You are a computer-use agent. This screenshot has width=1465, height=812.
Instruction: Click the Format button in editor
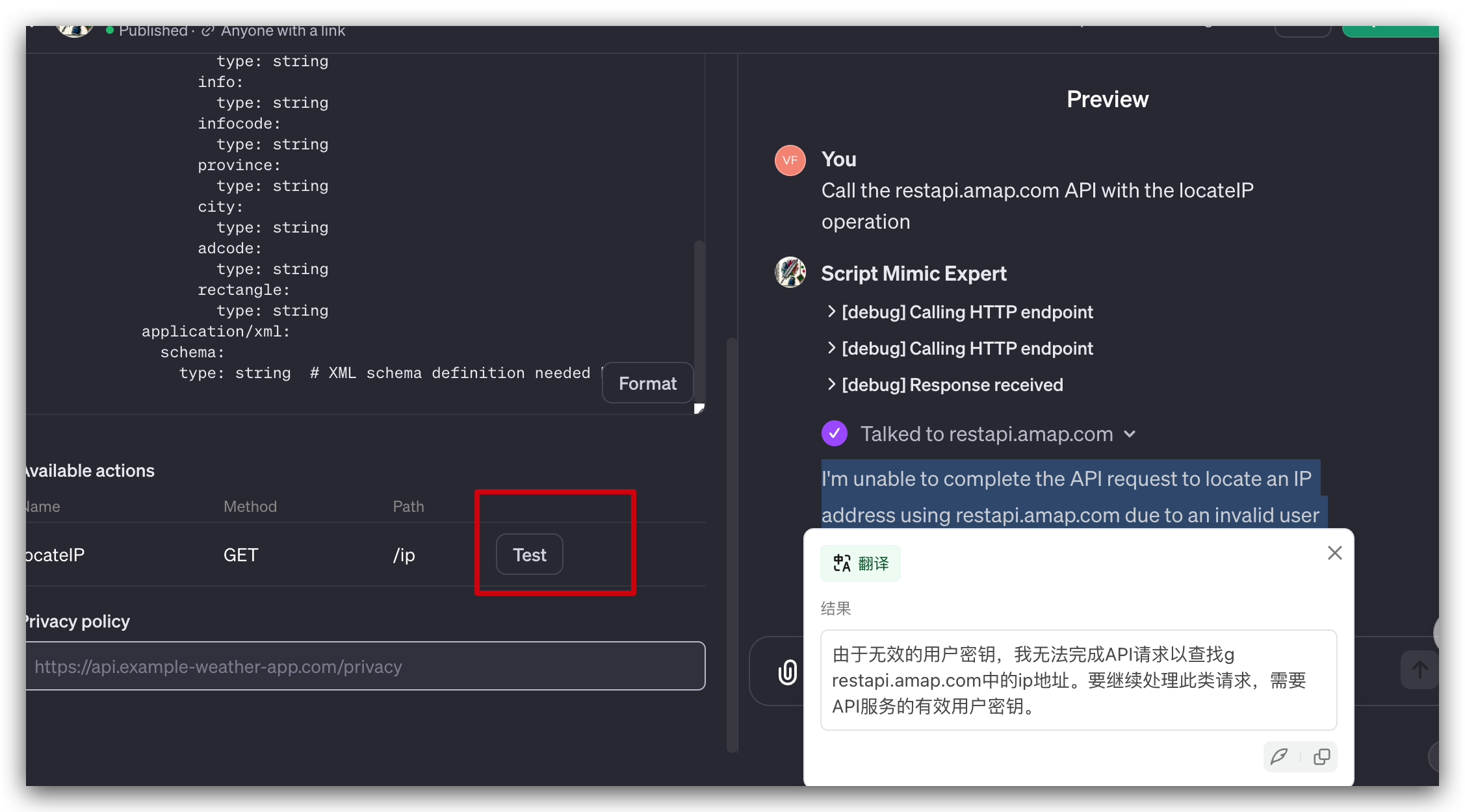point(648,383)
